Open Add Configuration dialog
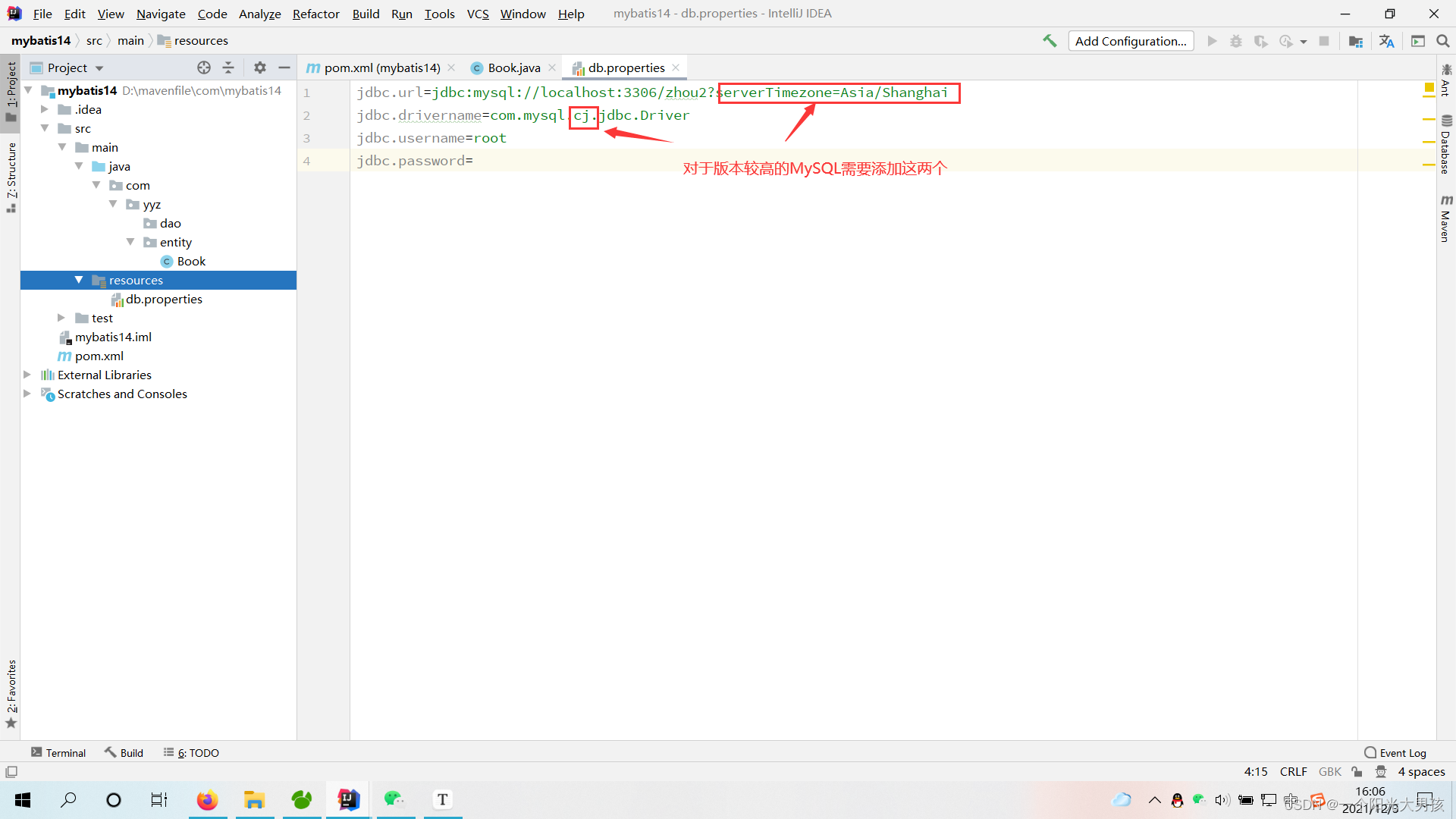Image resolution: width=1456 pixels, height=819 pixels. [x=1131, y=41]
